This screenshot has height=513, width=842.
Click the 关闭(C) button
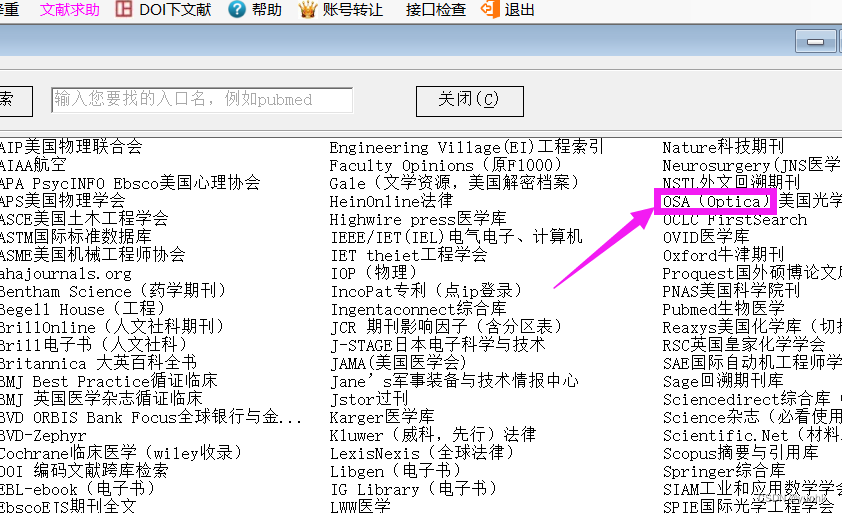[469, 101]
